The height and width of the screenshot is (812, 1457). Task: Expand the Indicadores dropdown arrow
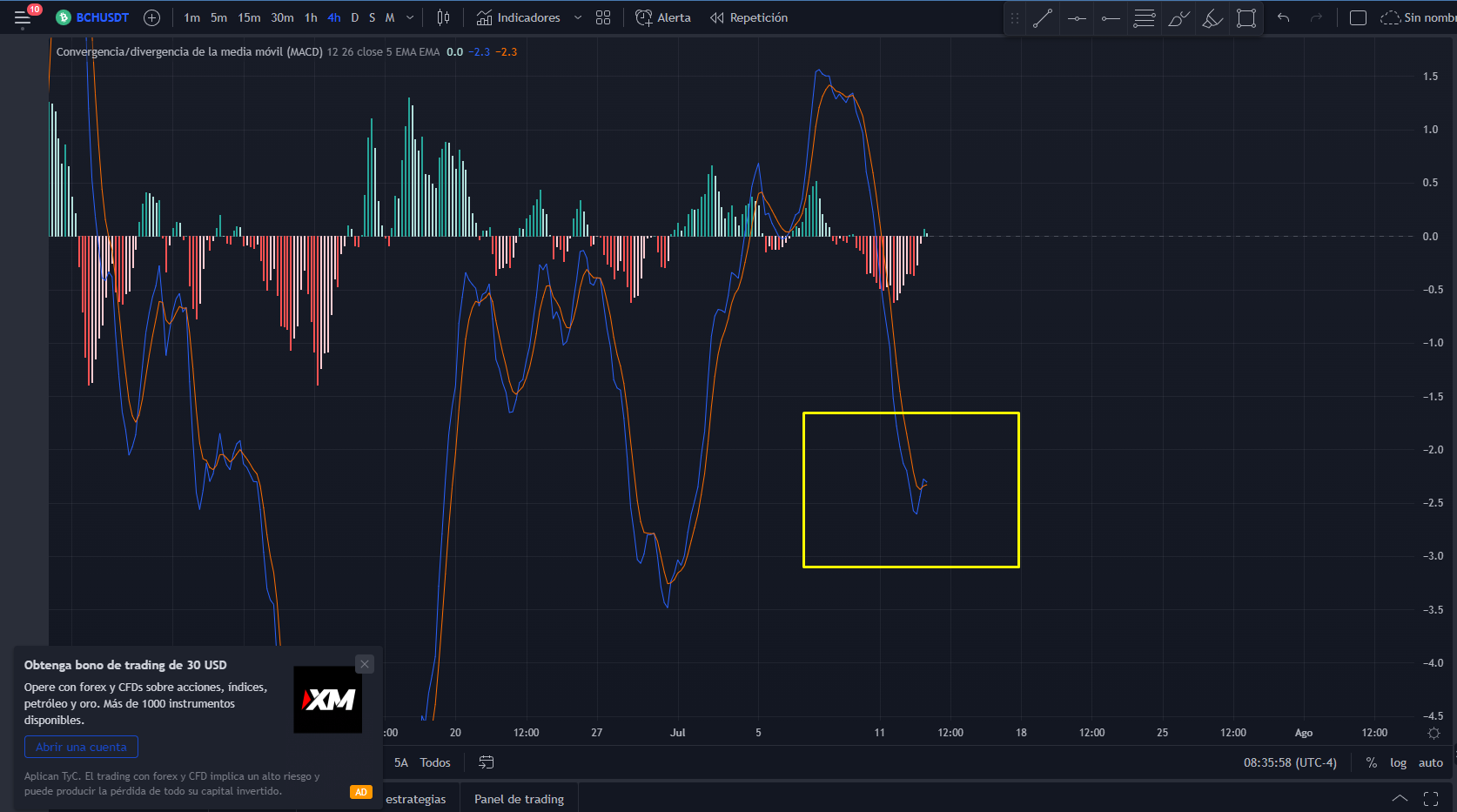point(578,17)
